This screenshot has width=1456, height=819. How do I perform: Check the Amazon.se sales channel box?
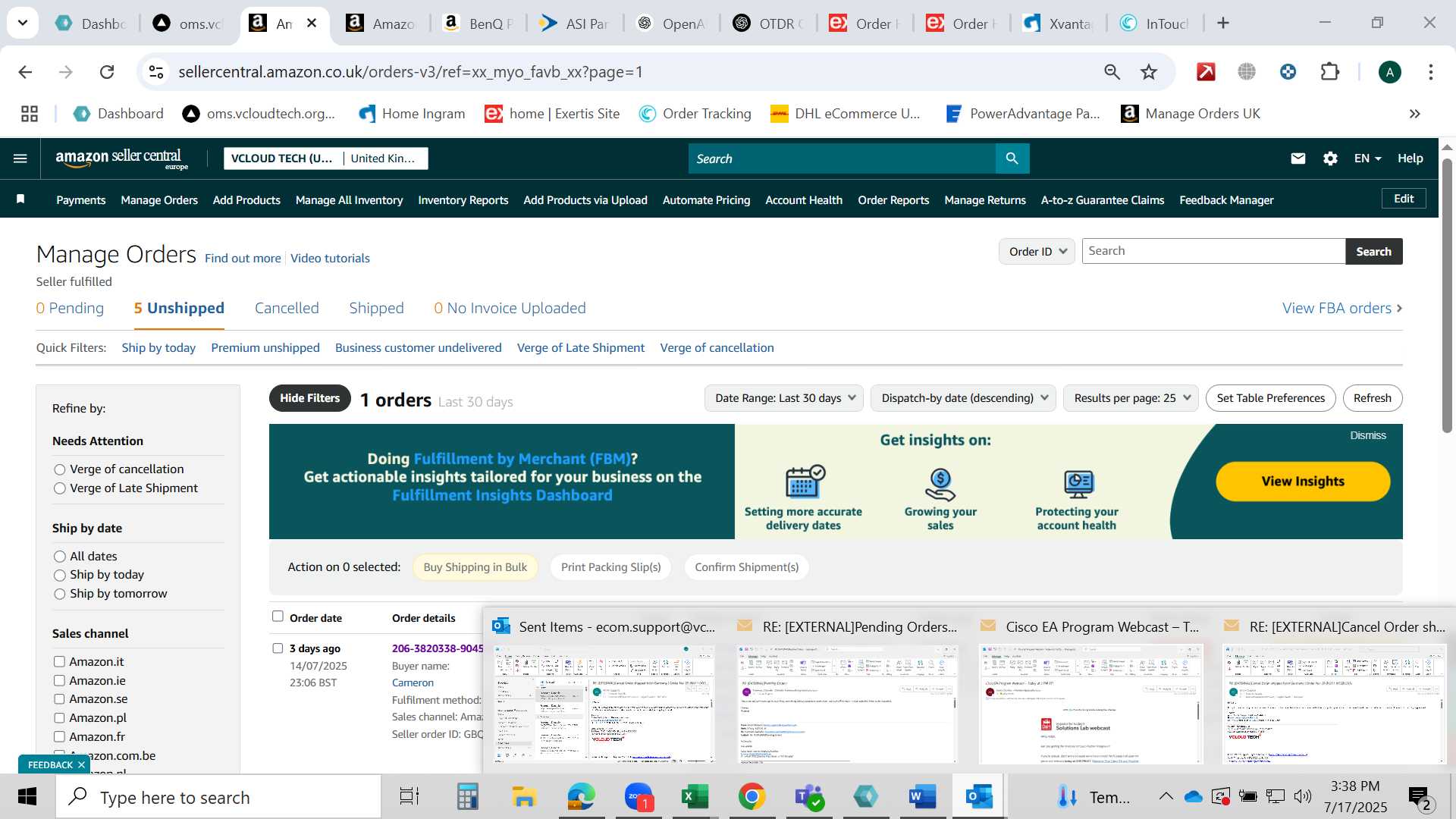point(59,699)
